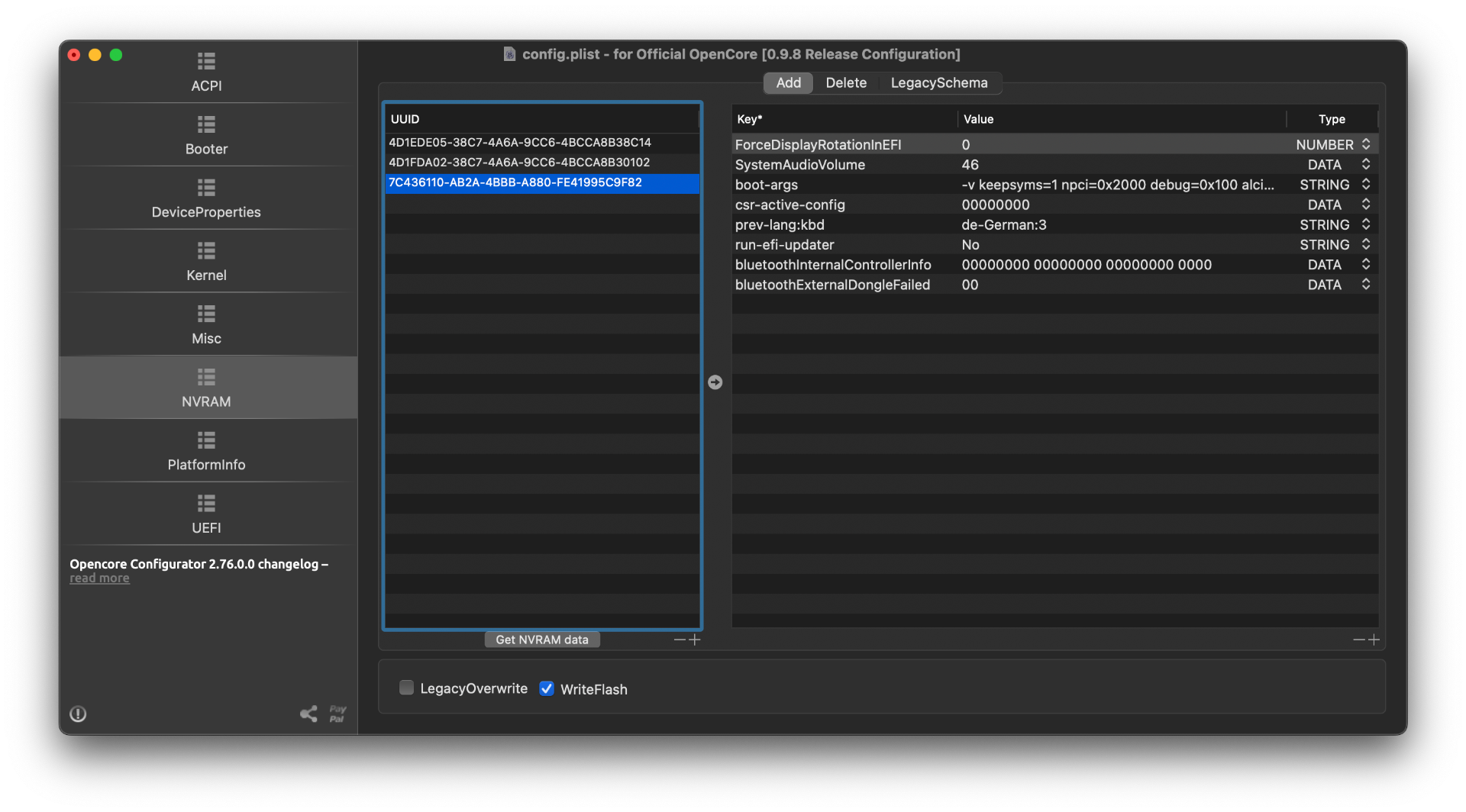
Task: Click the Key* column header
Action: (x=844, y=119)
